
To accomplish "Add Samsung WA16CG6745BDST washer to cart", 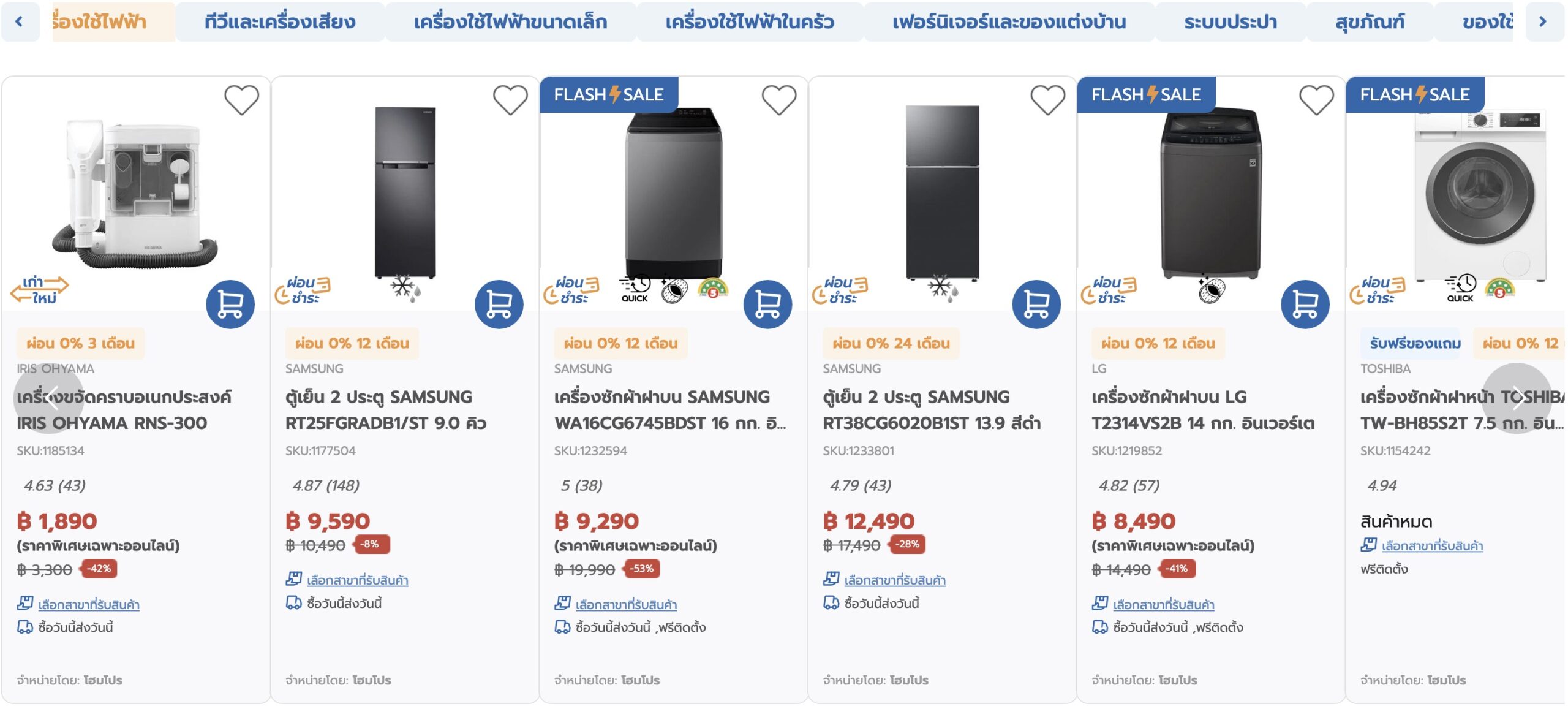I will [767, 304].
